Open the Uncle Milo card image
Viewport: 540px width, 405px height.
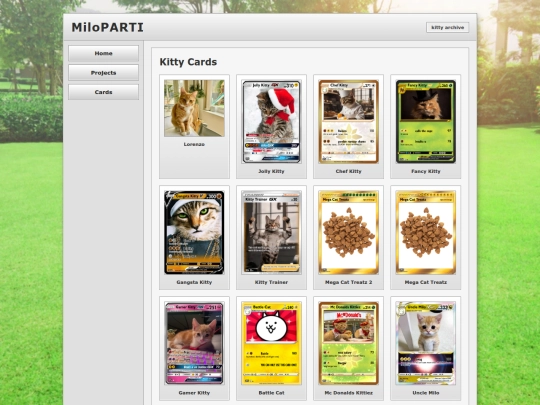(x=426, y=343)
